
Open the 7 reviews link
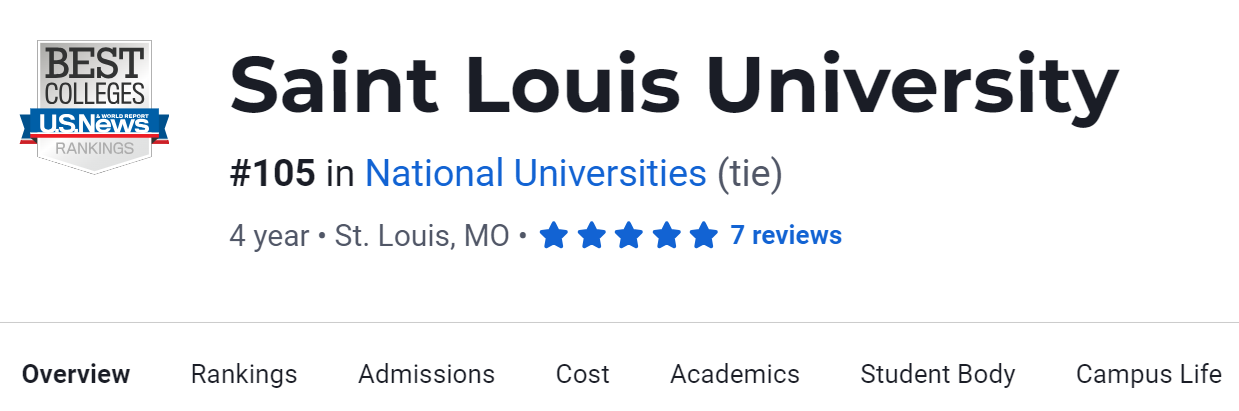786,236
